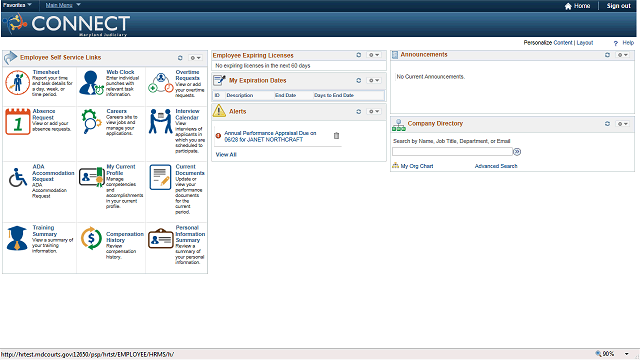Click the Timesheet title link
The width and height of the screenshot is (640, 360).
point(46,72)
